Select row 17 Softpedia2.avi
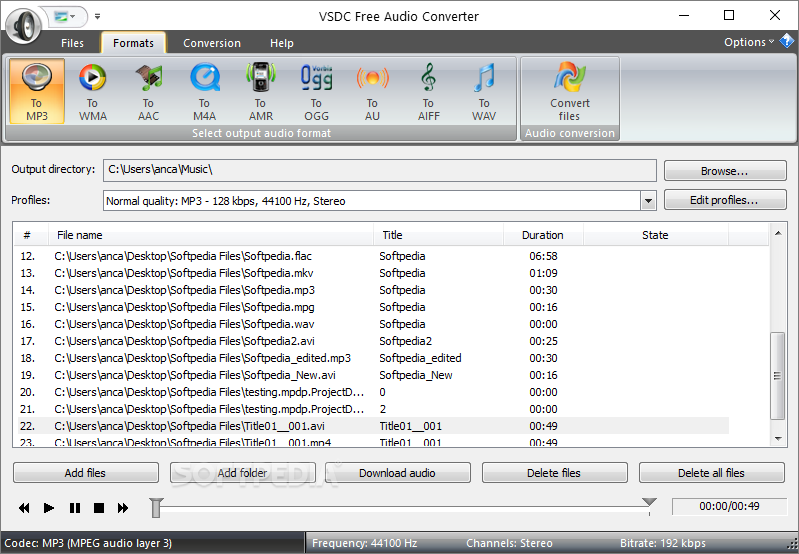 [x=373, y=341]
